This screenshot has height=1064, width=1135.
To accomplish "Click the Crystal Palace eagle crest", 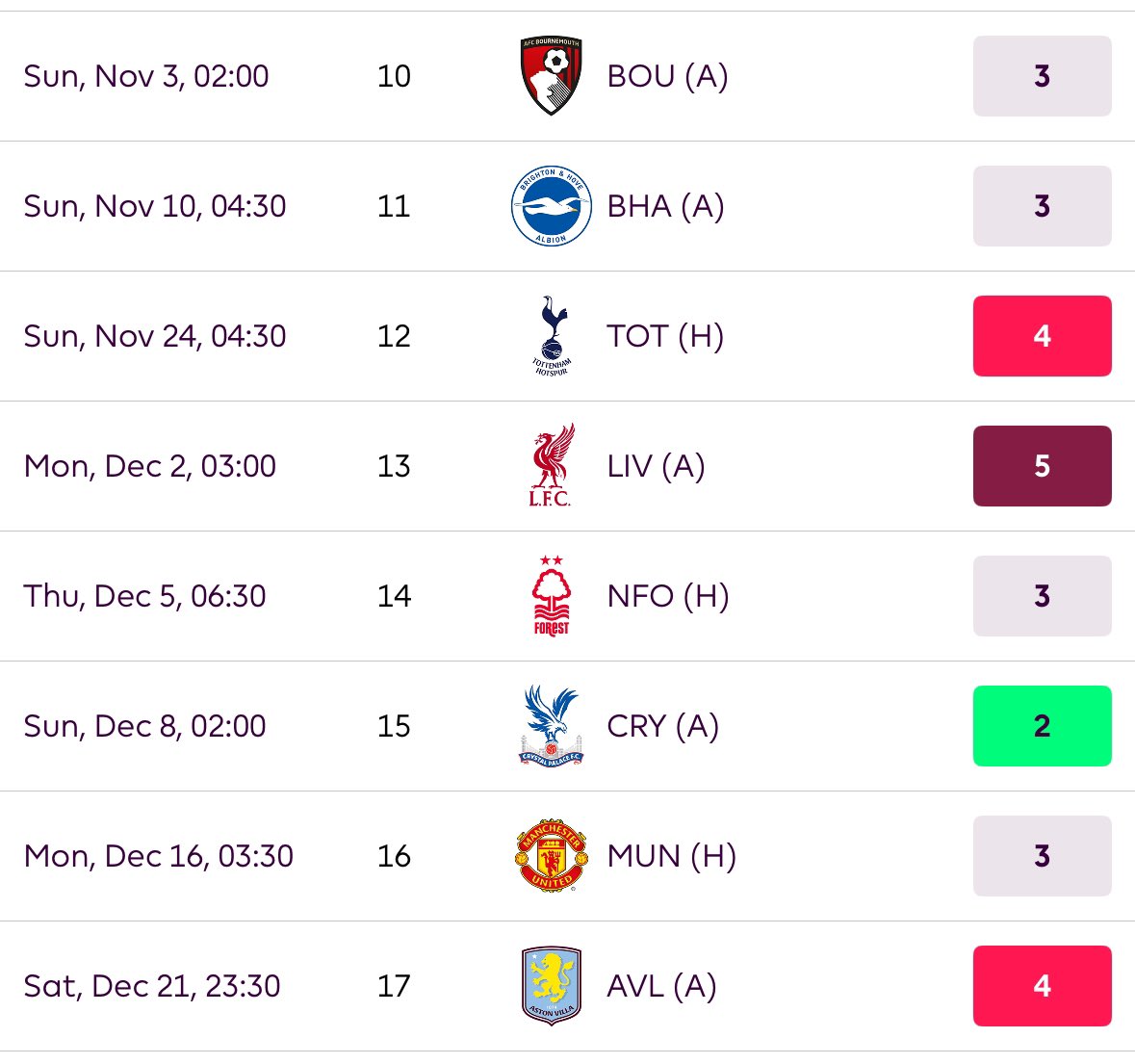I will pyautogui.click(x=552, y=726).
